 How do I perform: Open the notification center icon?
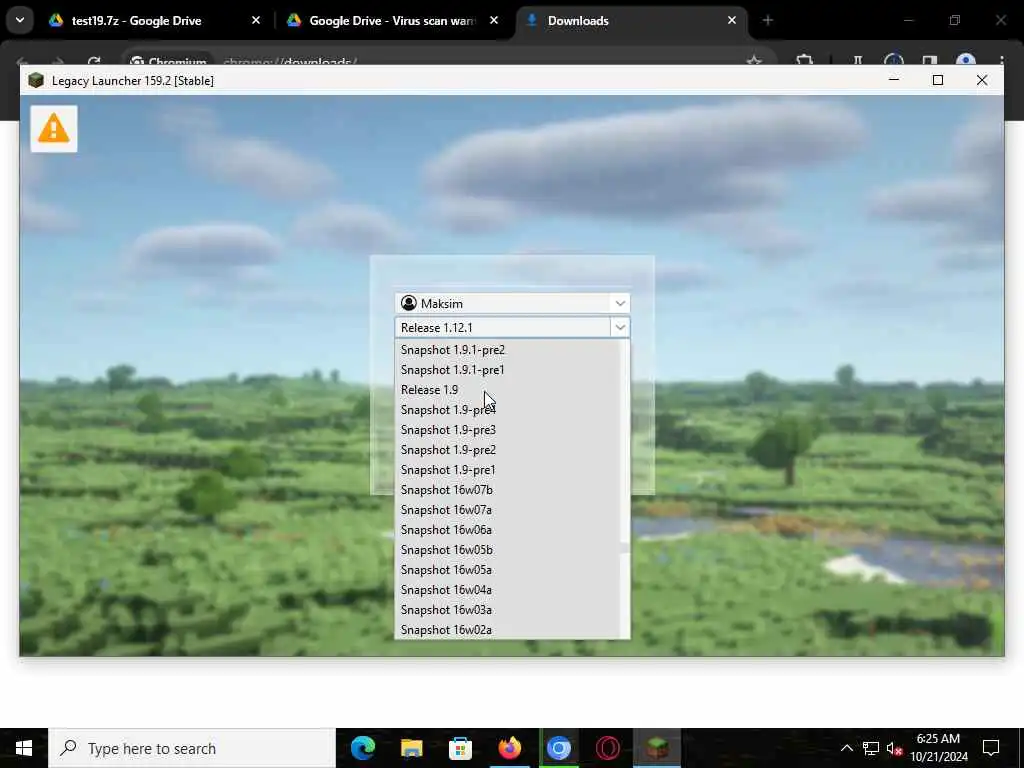coord(991,748)
